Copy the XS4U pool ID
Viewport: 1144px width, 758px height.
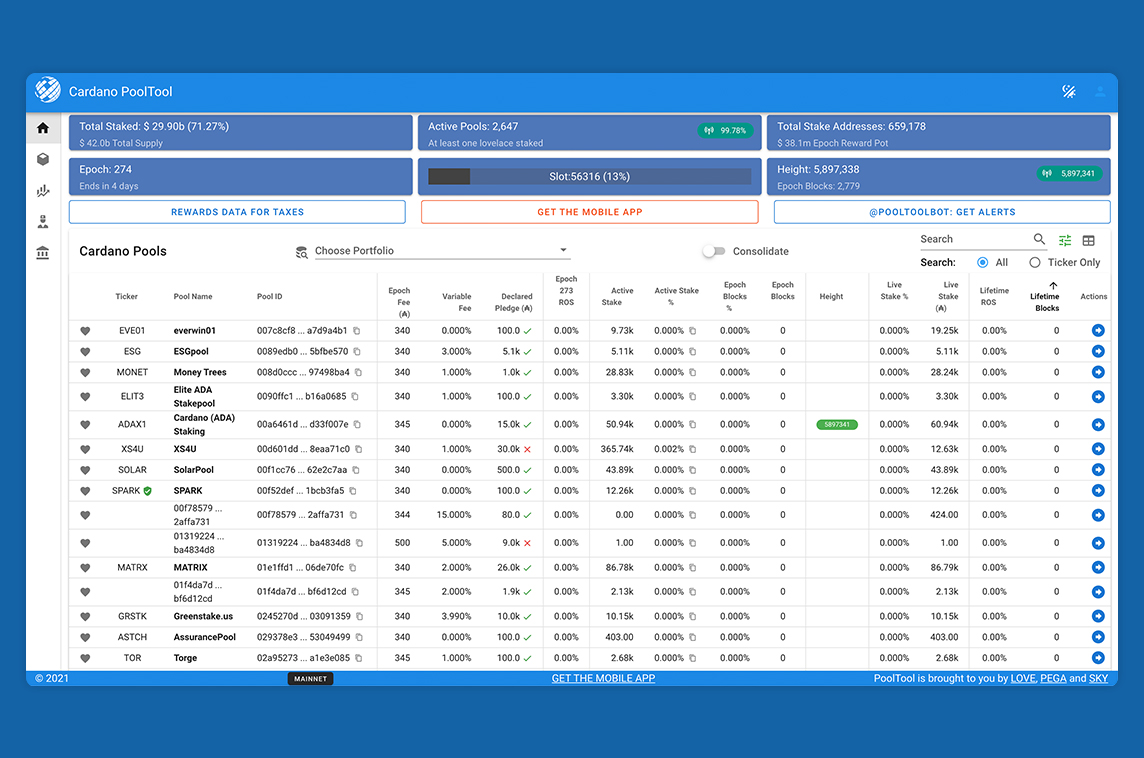point(359,449)
